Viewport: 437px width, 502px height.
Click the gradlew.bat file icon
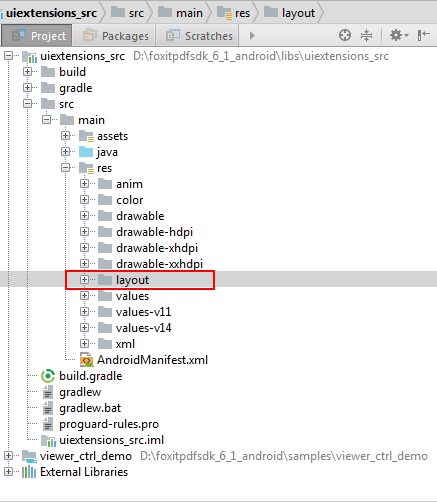point(48,408)
